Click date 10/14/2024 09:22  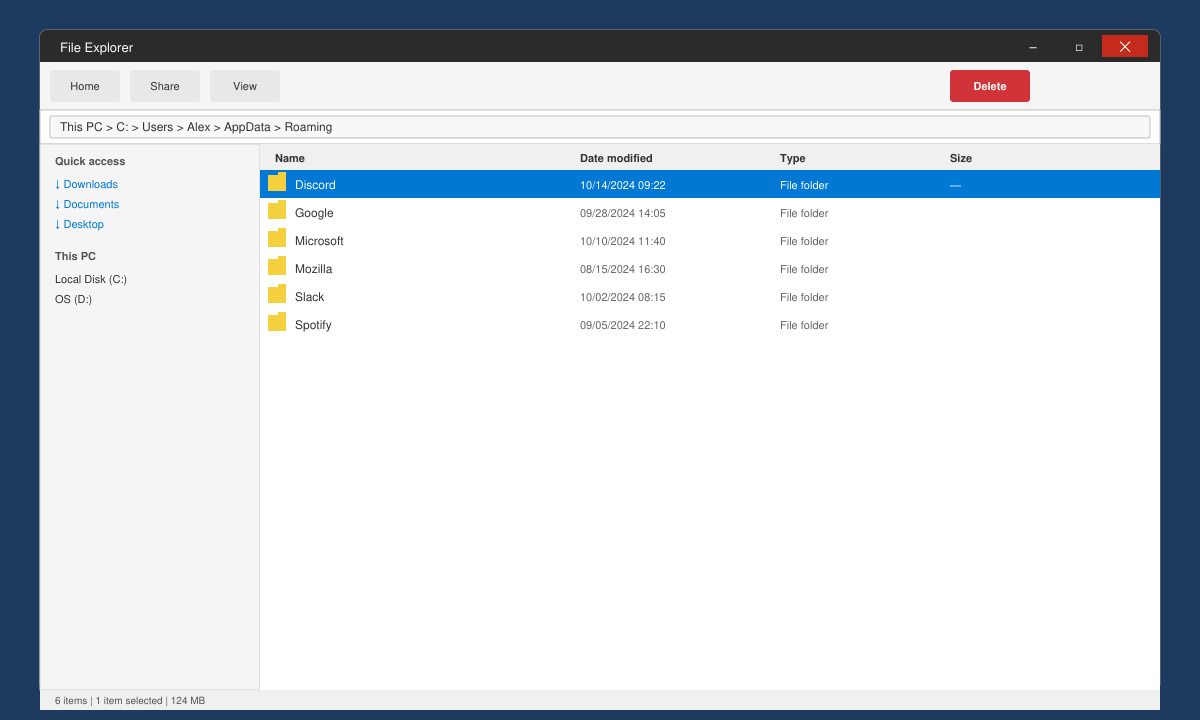click(x=623, y=185)
